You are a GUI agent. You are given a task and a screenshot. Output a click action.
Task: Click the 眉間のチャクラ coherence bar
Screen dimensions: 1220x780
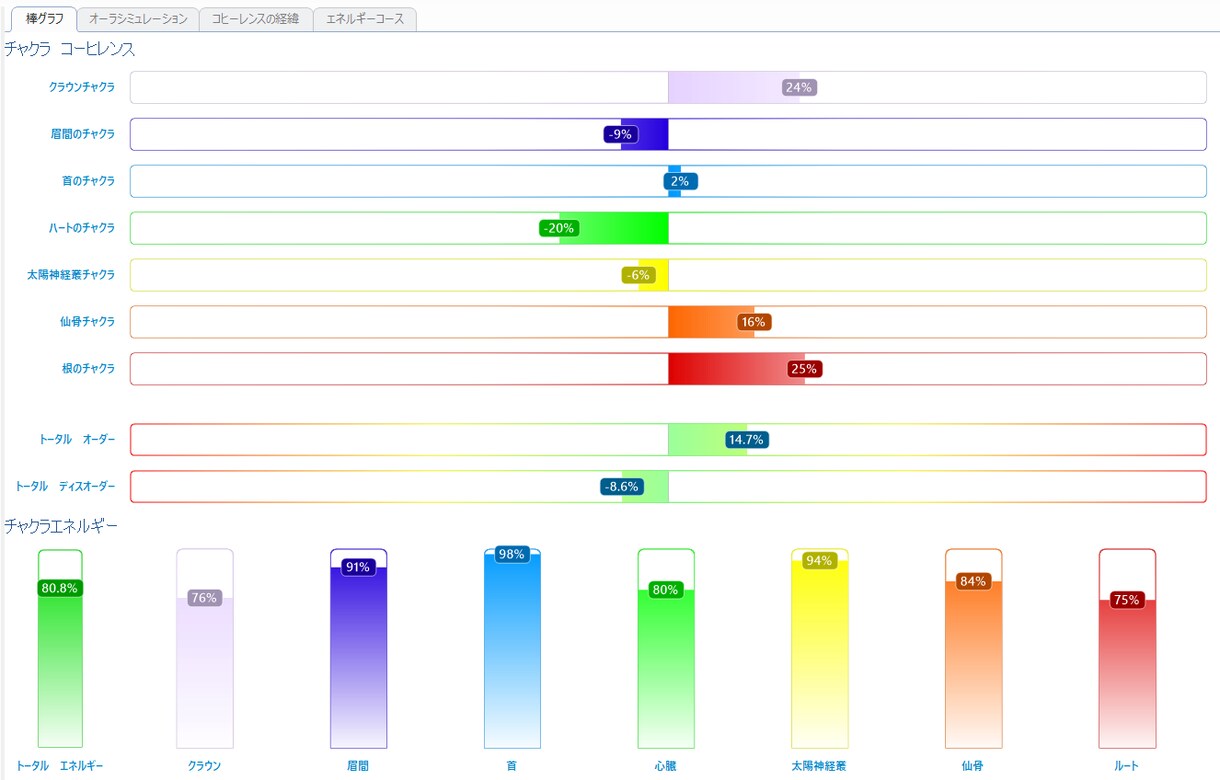pyautogui.click(x=668, y=134)
